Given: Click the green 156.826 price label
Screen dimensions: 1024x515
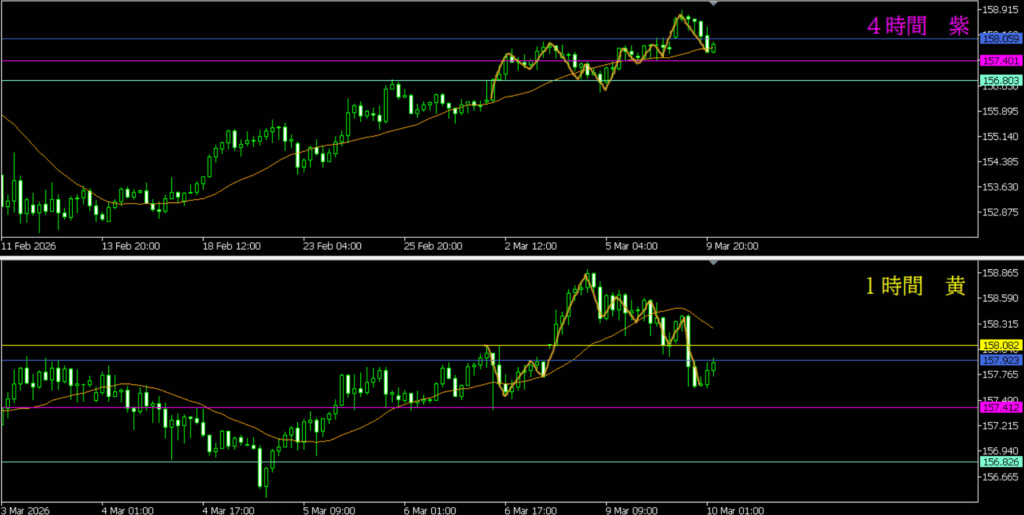Looking at the screenshot, I should point(1001,461).
